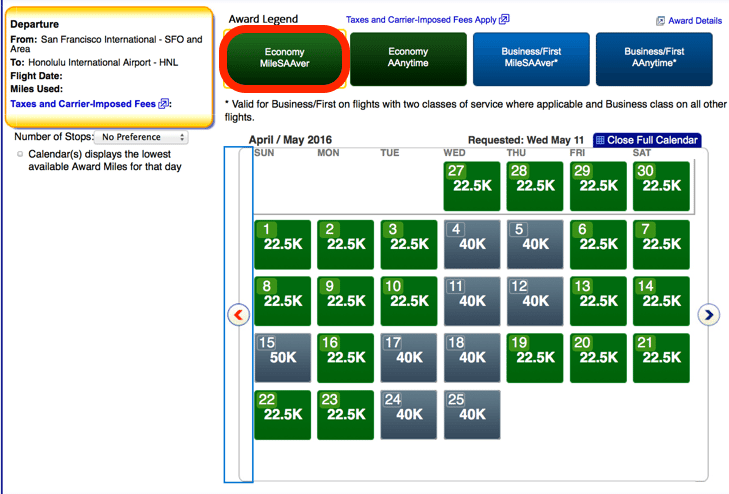Image resolution: width=729 pixels, height=494 pixels.
Task: Pick May 14 at 22.5K miles
Action: [661, 301]
